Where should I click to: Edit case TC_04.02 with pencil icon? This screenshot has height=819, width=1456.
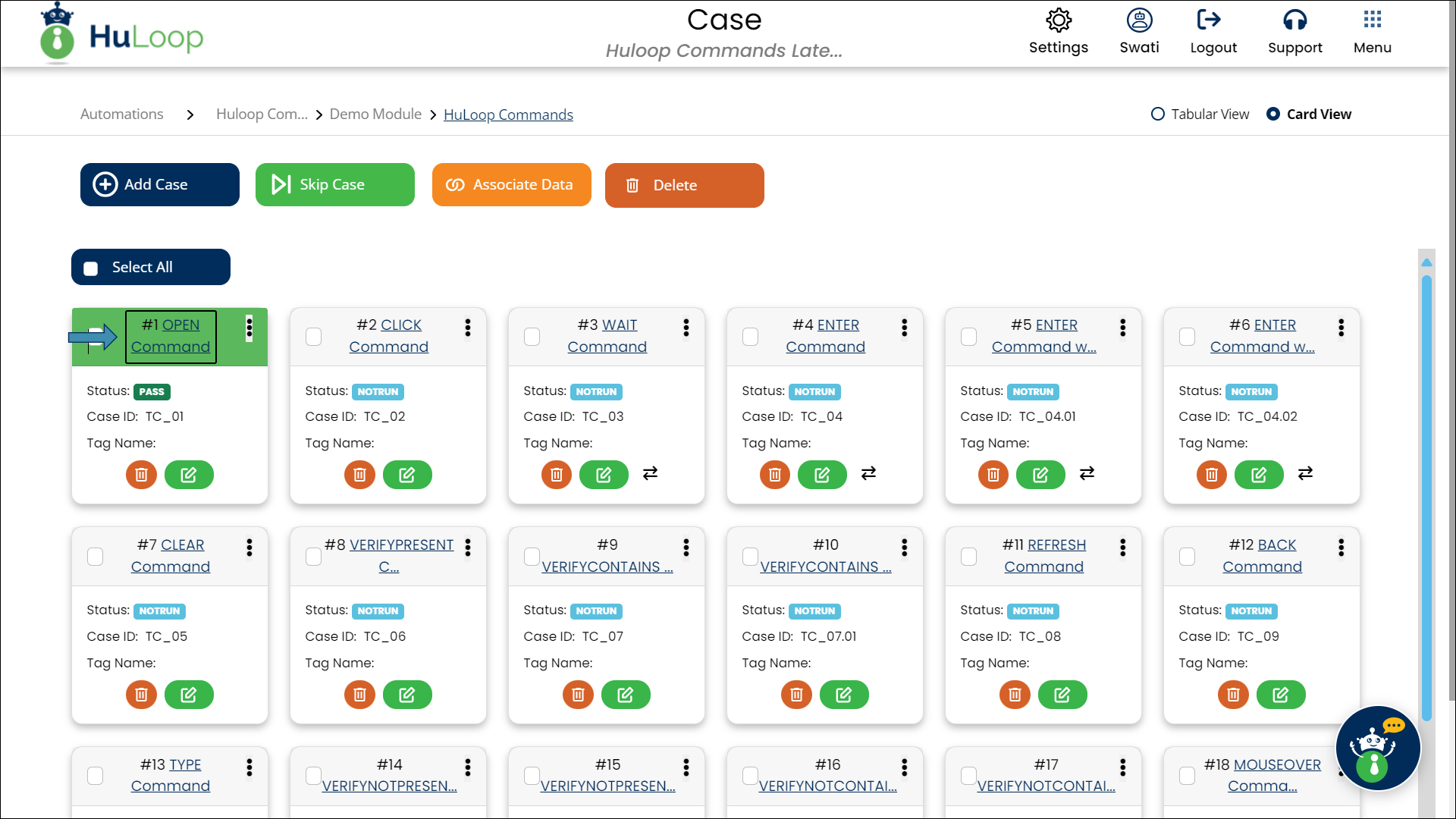pos(1259,475)
